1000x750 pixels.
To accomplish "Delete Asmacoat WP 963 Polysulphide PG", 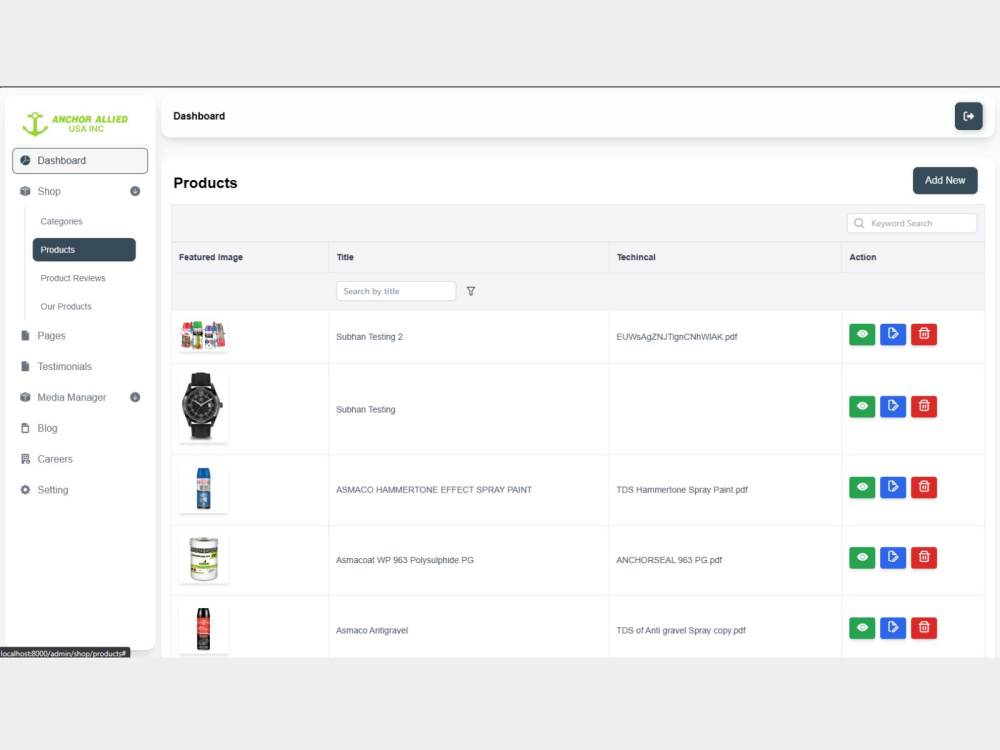I will point(923,557).
